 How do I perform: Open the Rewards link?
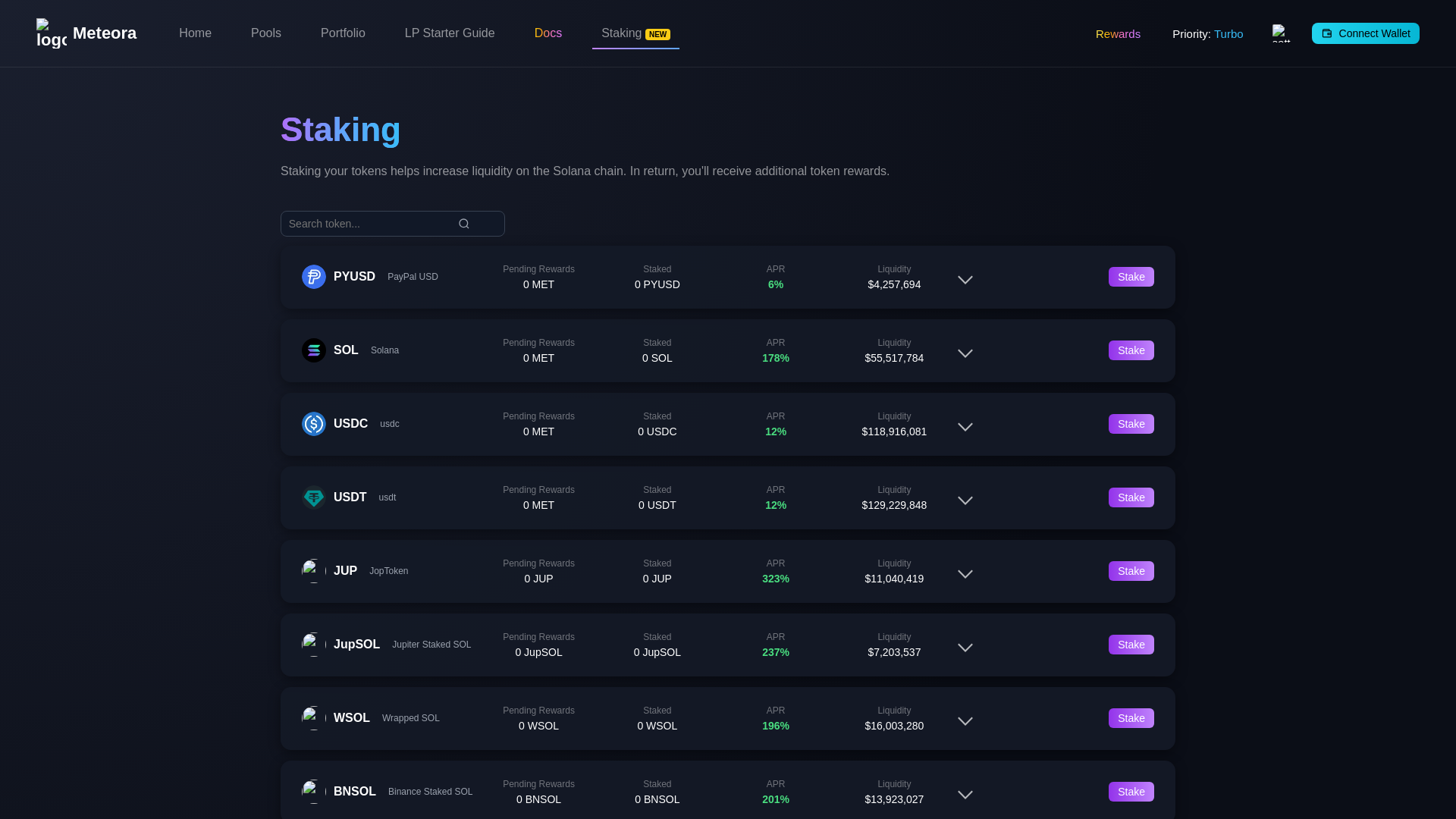click(1118, 34)
